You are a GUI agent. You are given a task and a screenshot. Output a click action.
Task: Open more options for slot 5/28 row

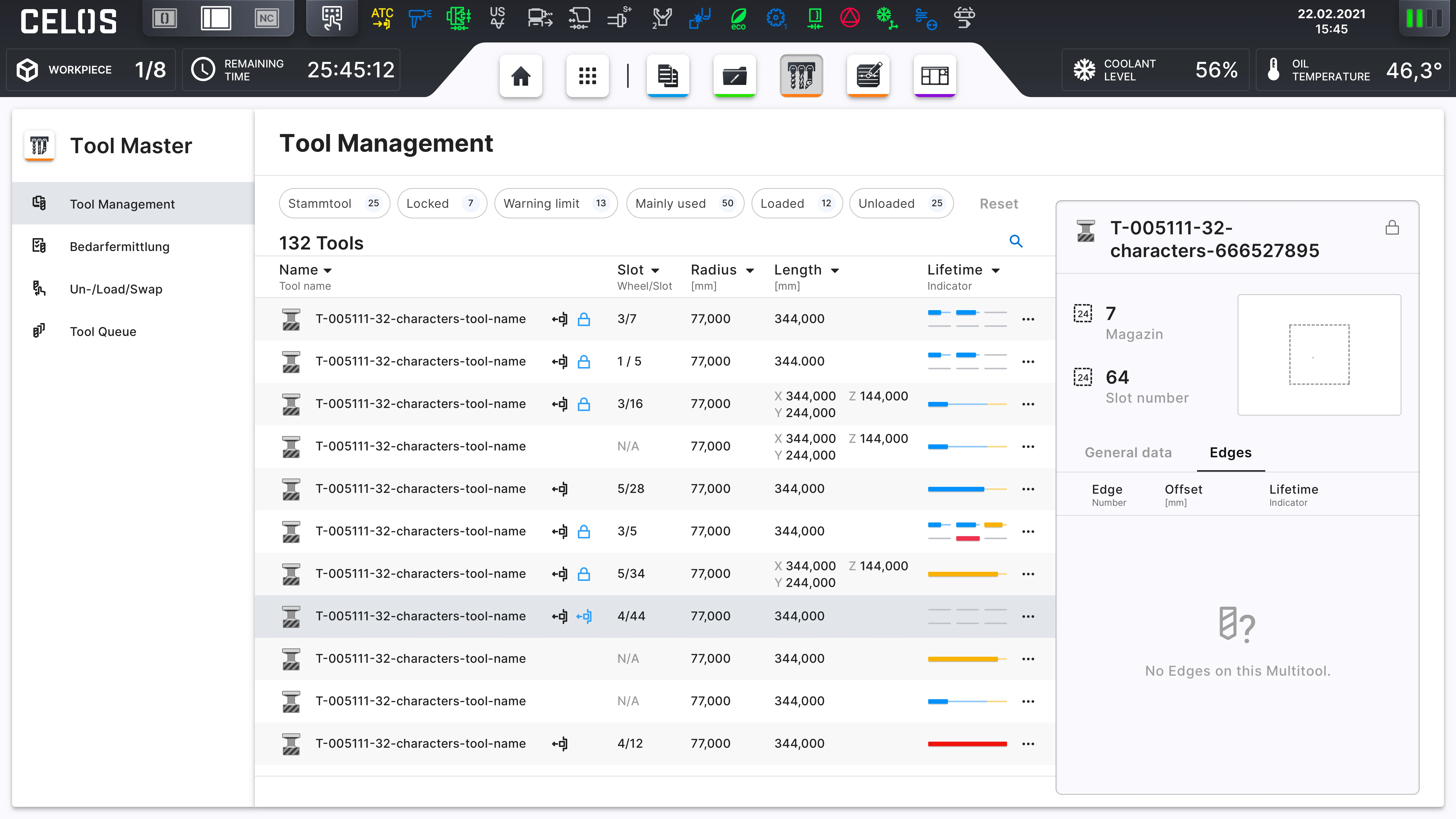click(1028, 489)
